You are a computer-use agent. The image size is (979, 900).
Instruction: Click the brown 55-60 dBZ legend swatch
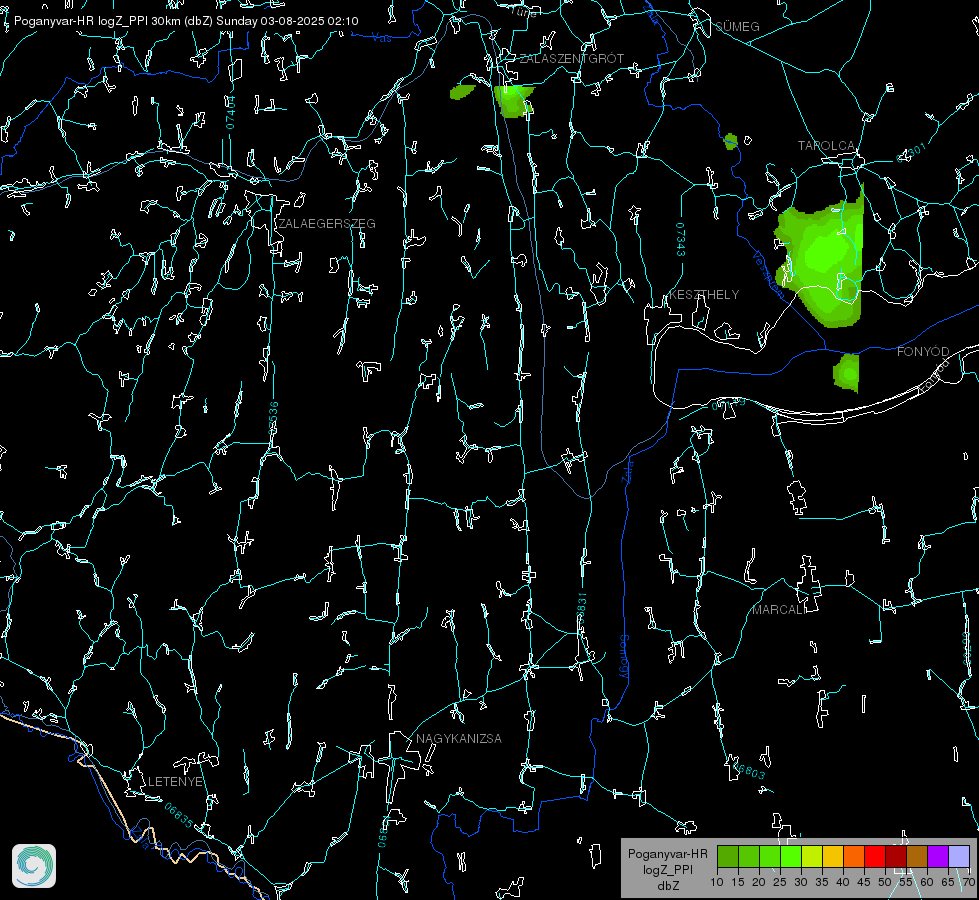(x=917, y=856)
